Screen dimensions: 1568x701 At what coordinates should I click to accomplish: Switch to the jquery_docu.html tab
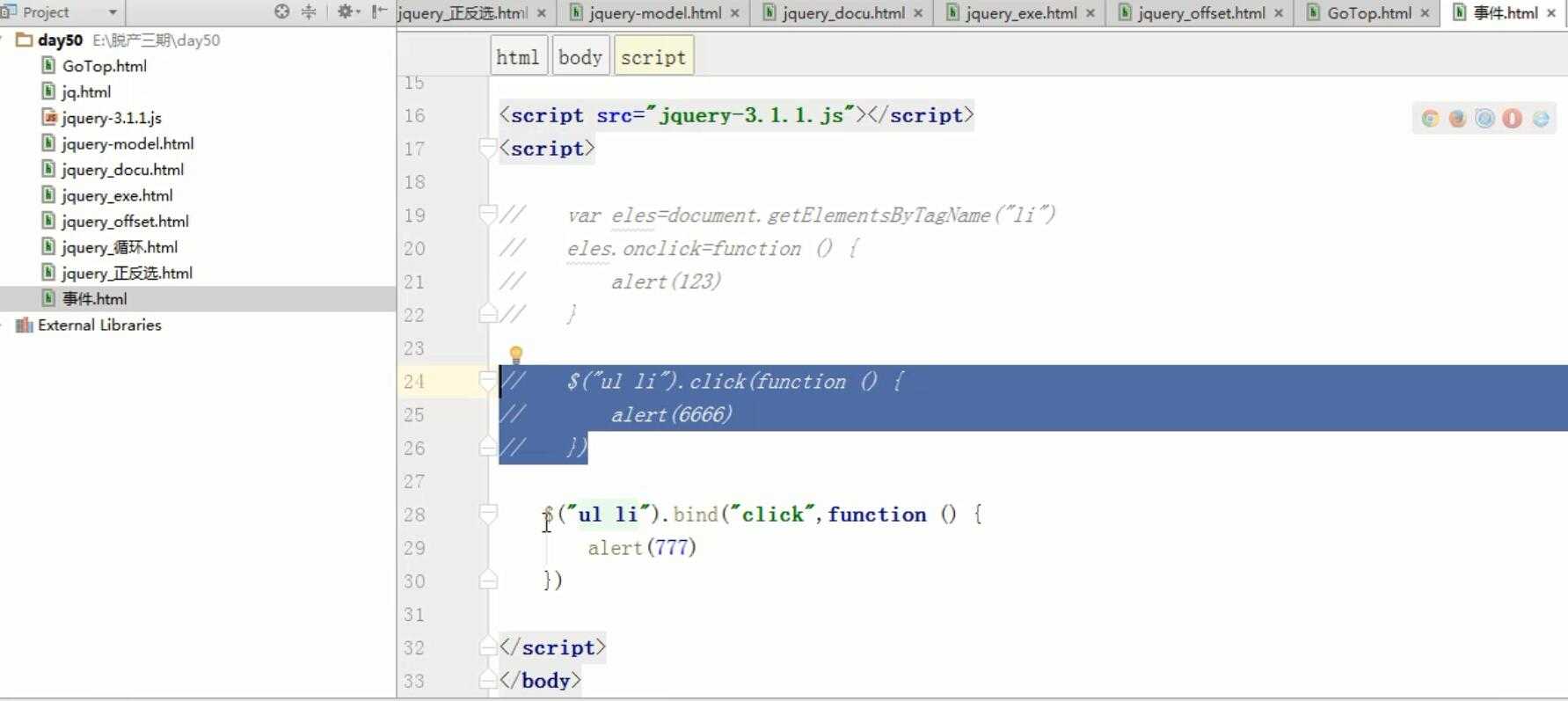click(842, 13)
